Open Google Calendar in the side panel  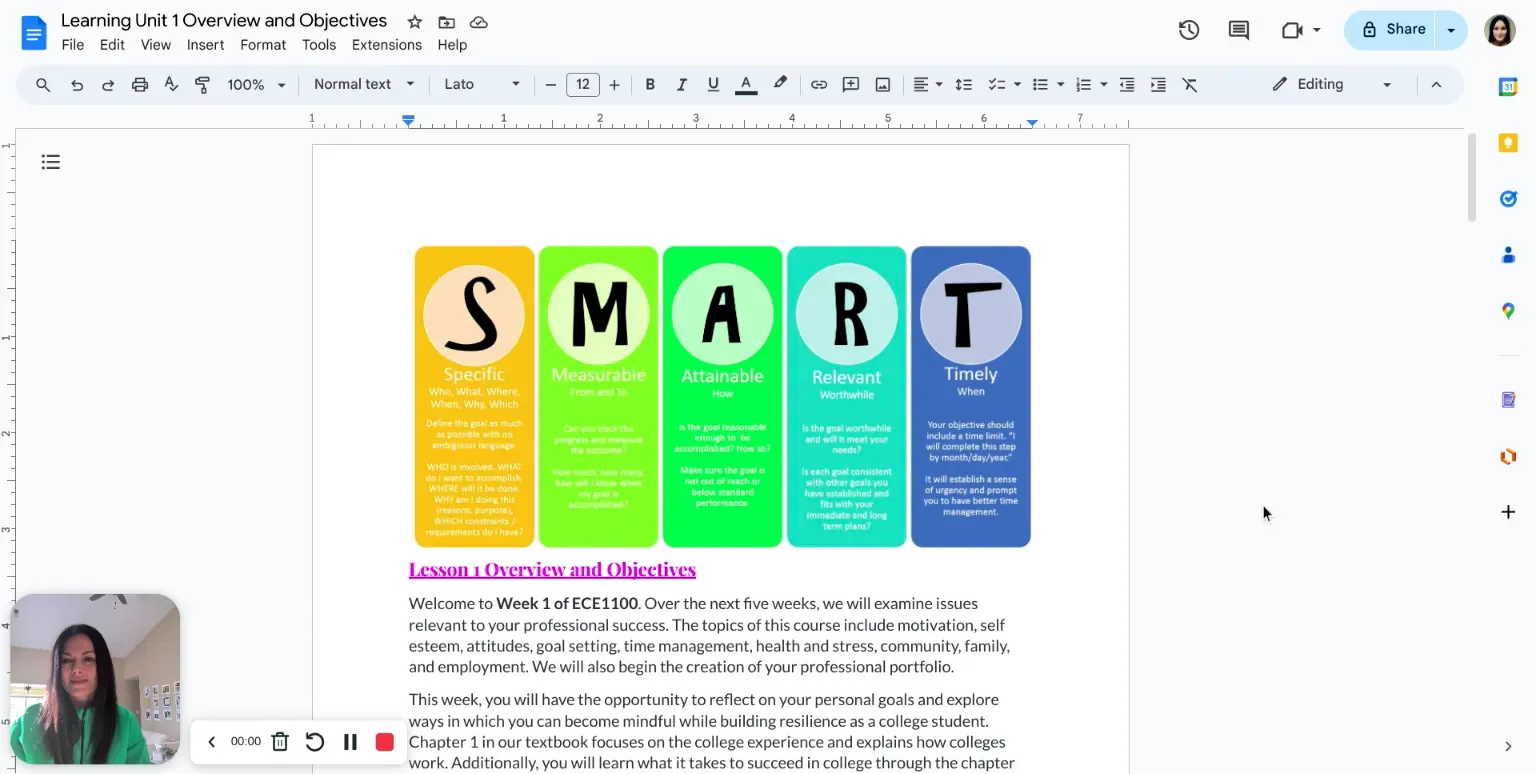1508,87
